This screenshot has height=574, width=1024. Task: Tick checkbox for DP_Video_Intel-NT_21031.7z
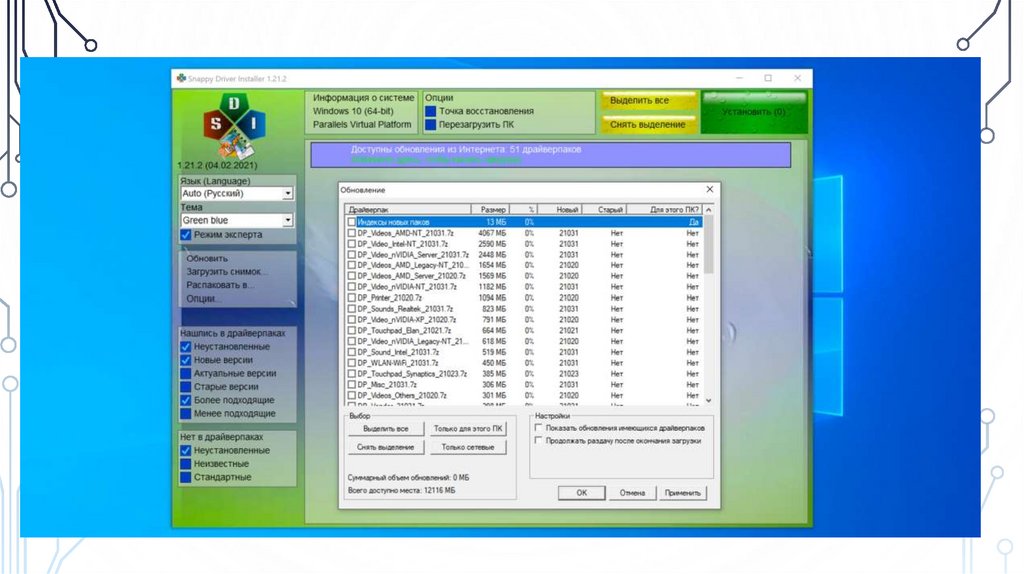coord(351,244)
